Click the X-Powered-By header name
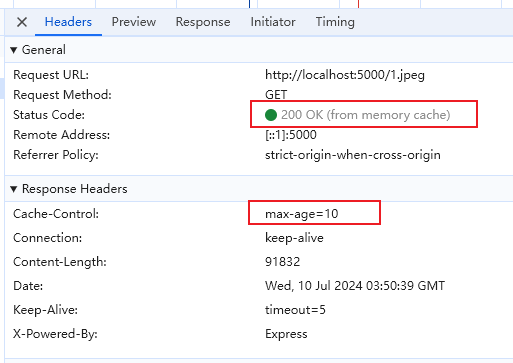The height and width of the screenshot is (363, 513). click(55, 334)
